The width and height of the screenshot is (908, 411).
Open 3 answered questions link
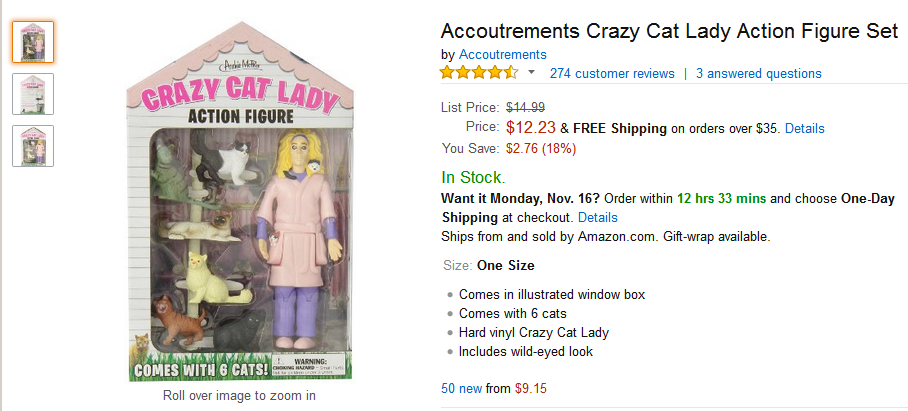(x=759, y=74)
